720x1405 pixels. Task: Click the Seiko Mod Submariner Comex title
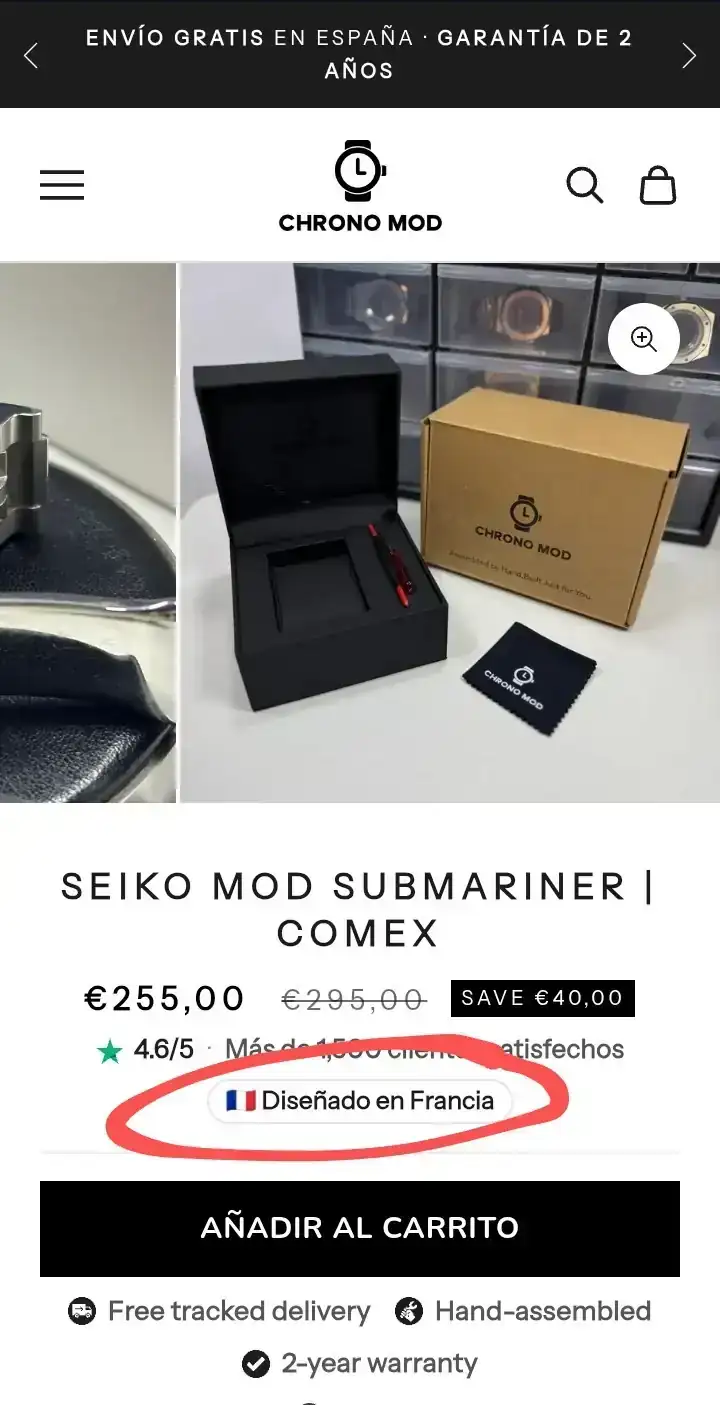(359, 910)
